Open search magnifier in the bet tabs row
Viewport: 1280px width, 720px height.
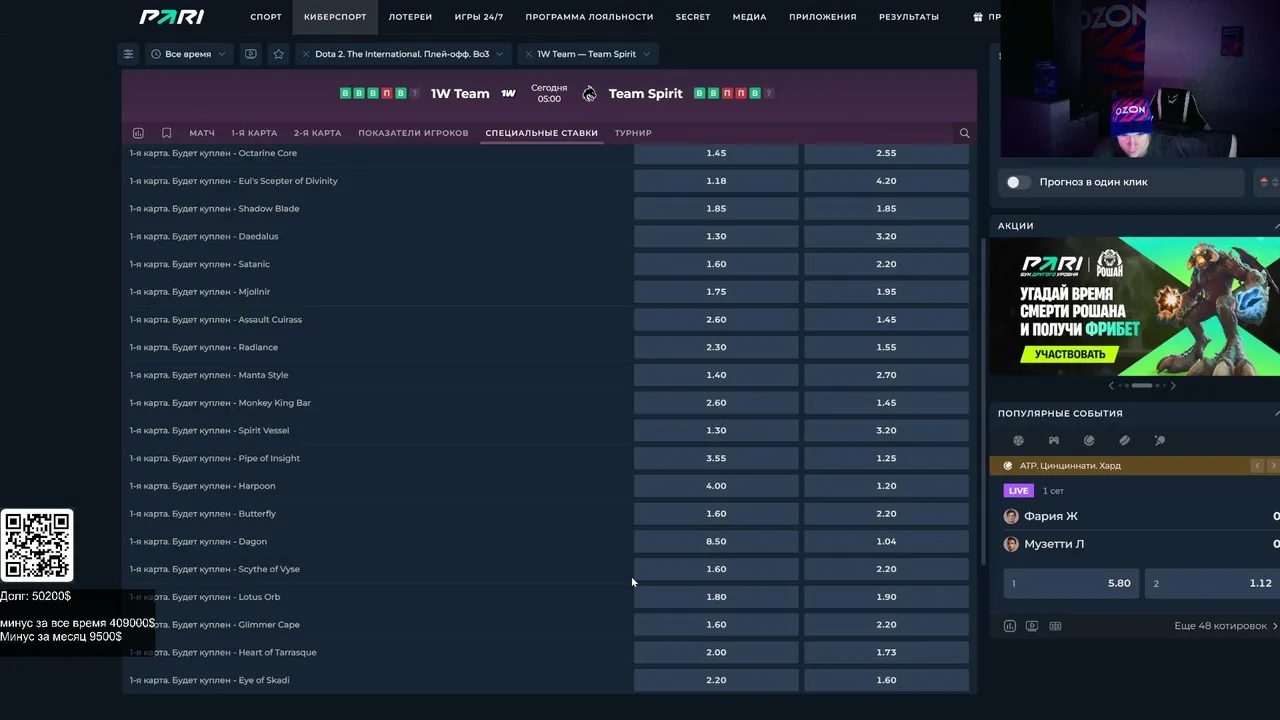(964, 133)
